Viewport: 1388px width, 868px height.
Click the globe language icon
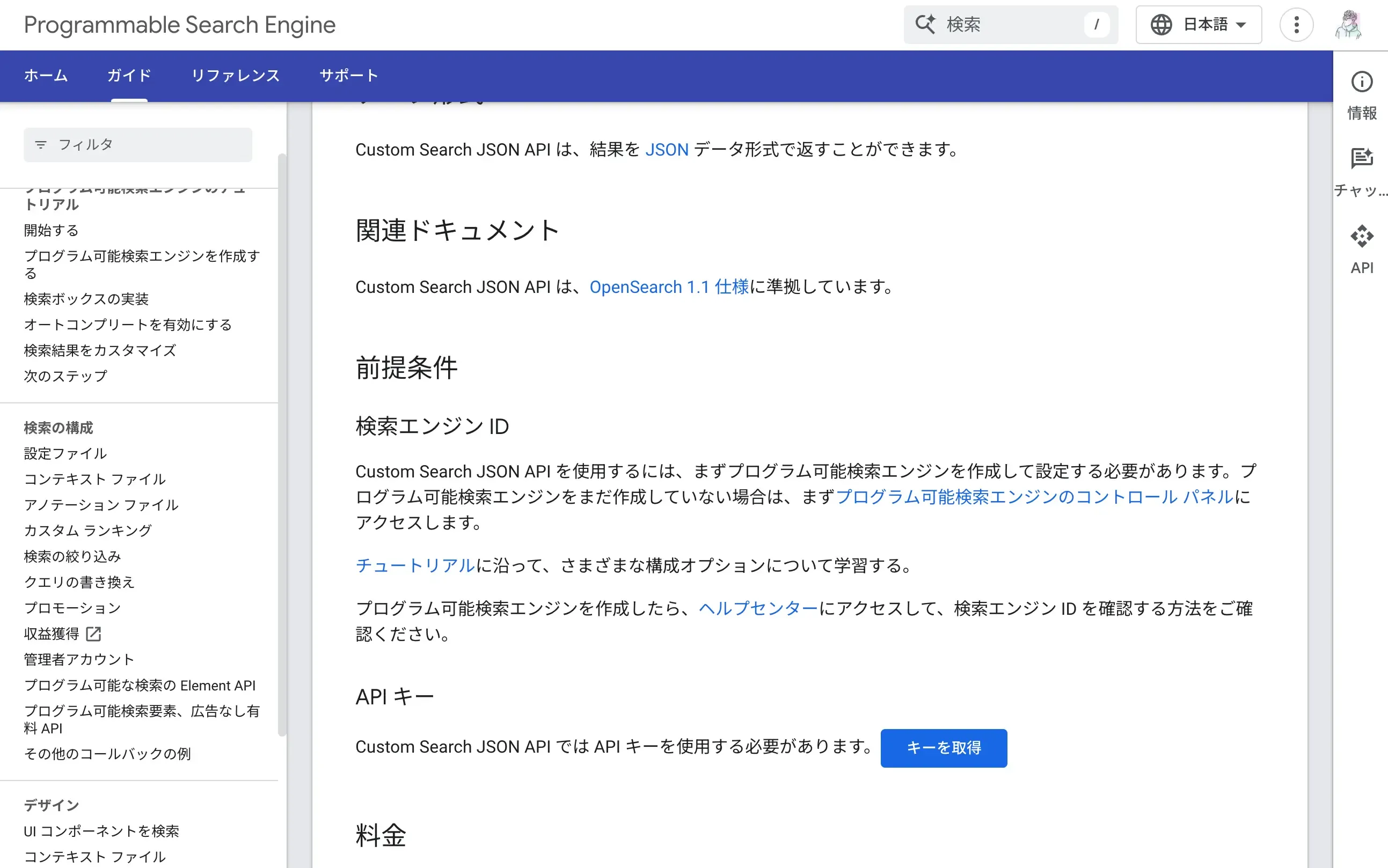click(x=1161, y=25)
